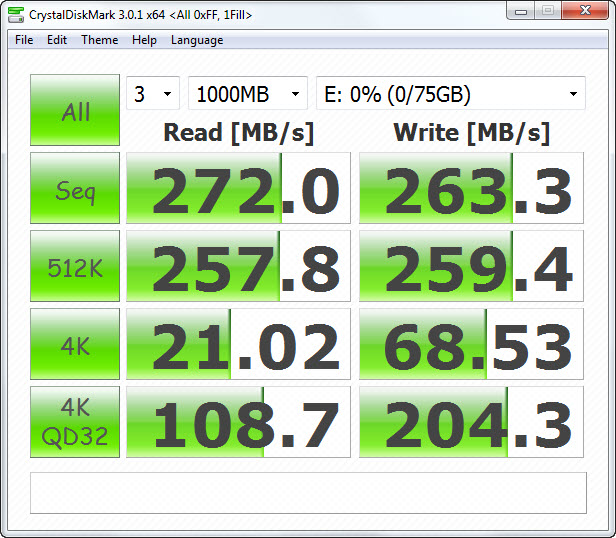Open the Theme menu
This screenshot has height=538, width=616.
click(x=99, y=40)
